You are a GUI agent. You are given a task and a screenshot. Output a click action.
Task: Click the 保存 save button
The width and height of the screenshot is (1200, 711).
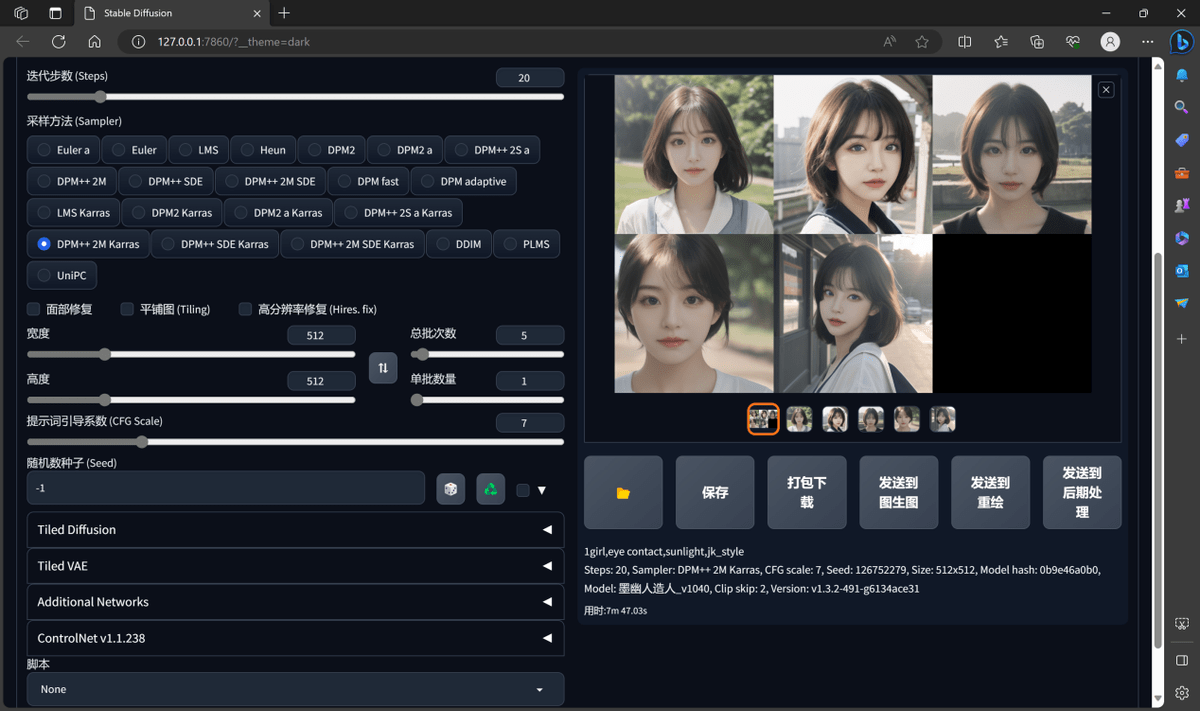(714, 492)
